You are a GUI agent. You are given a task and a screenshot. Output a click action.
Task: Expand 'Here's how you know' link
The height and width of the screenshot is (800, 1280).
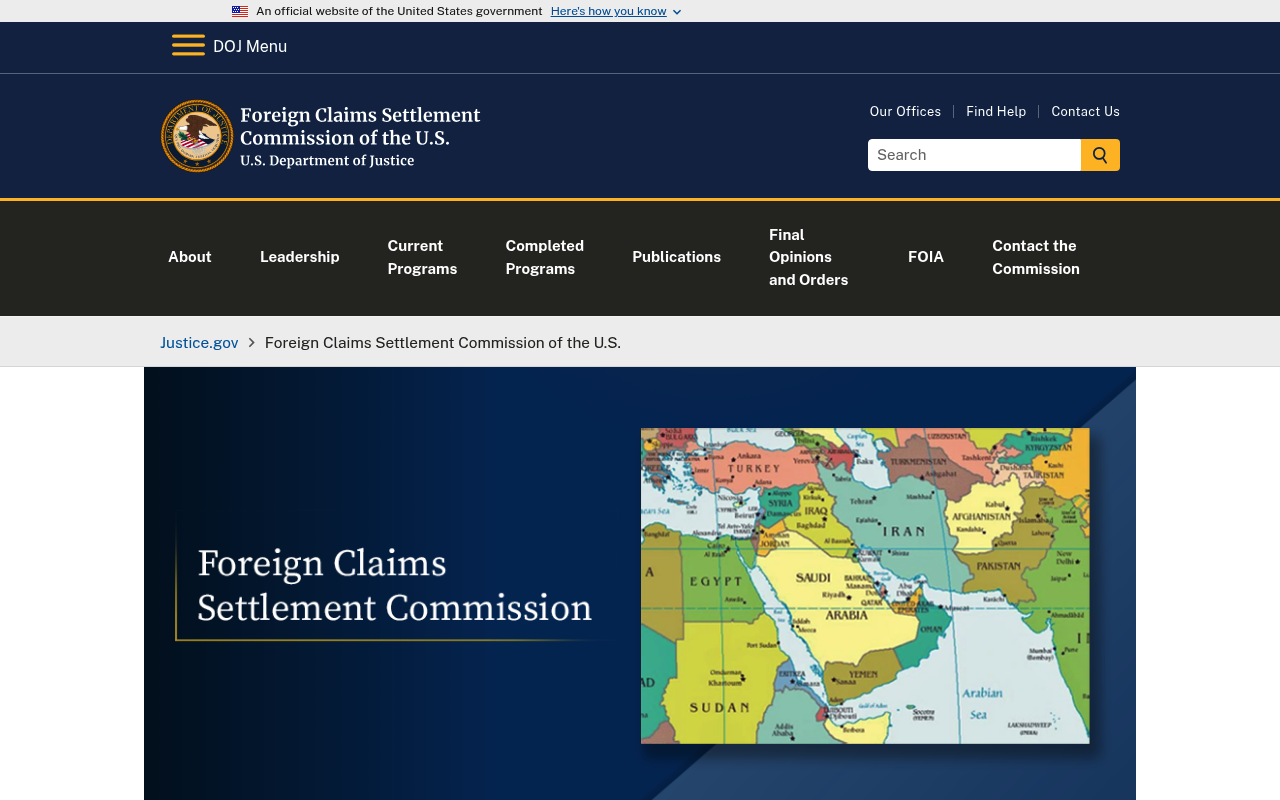pos(608,11)
